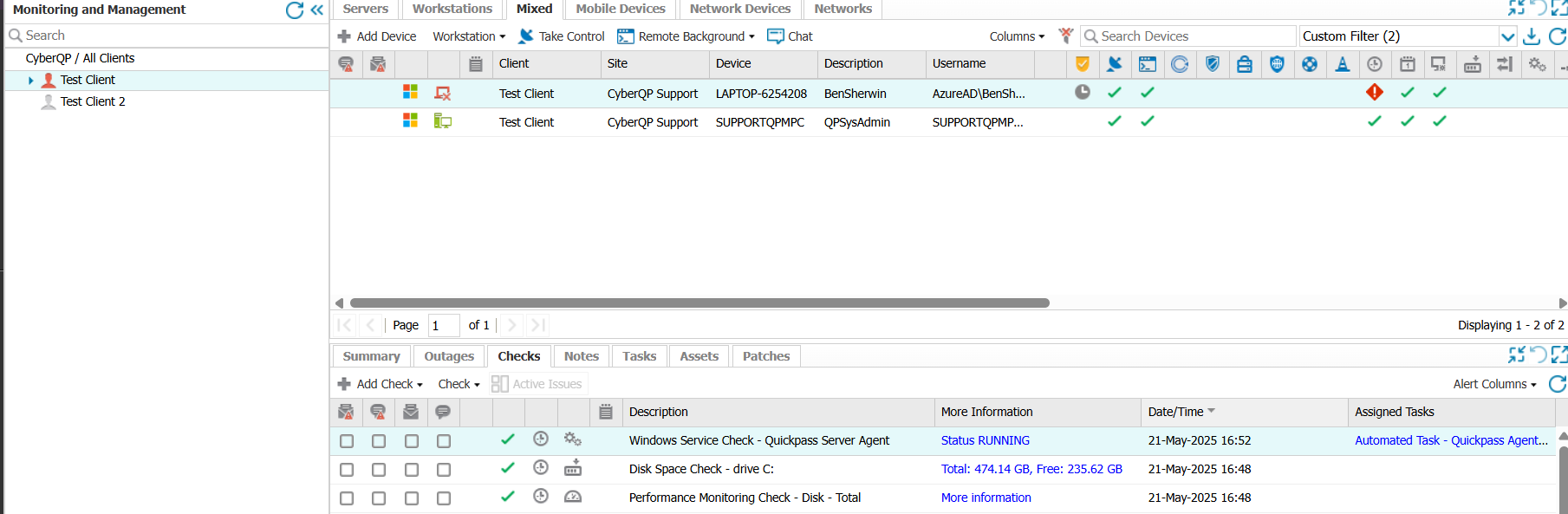Click the traffic cone column header icon
This screenshot has height=514, width=1568.
pos(1342,64)
